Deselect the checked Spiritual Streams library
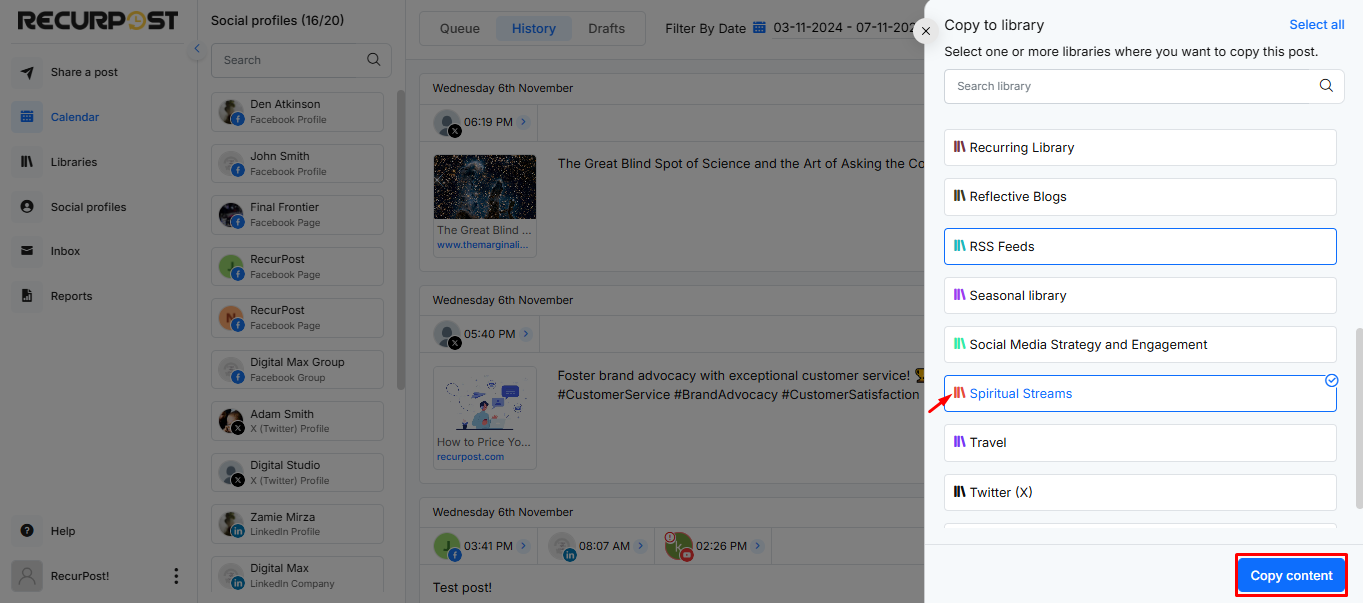This screenshot has height=603, width=1363. pyautogui.click(x=1140, y=394)
